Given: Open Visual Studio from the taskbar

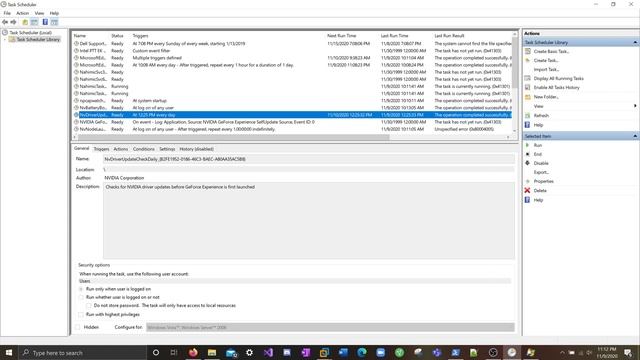Looking at the screenshot, I should click(268, 353).
